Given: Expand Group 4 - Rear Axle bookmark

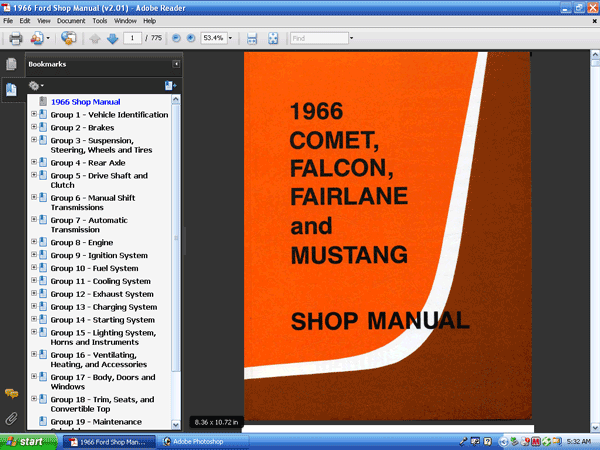Looking at the screenshot, I should [x=34, y=162].
